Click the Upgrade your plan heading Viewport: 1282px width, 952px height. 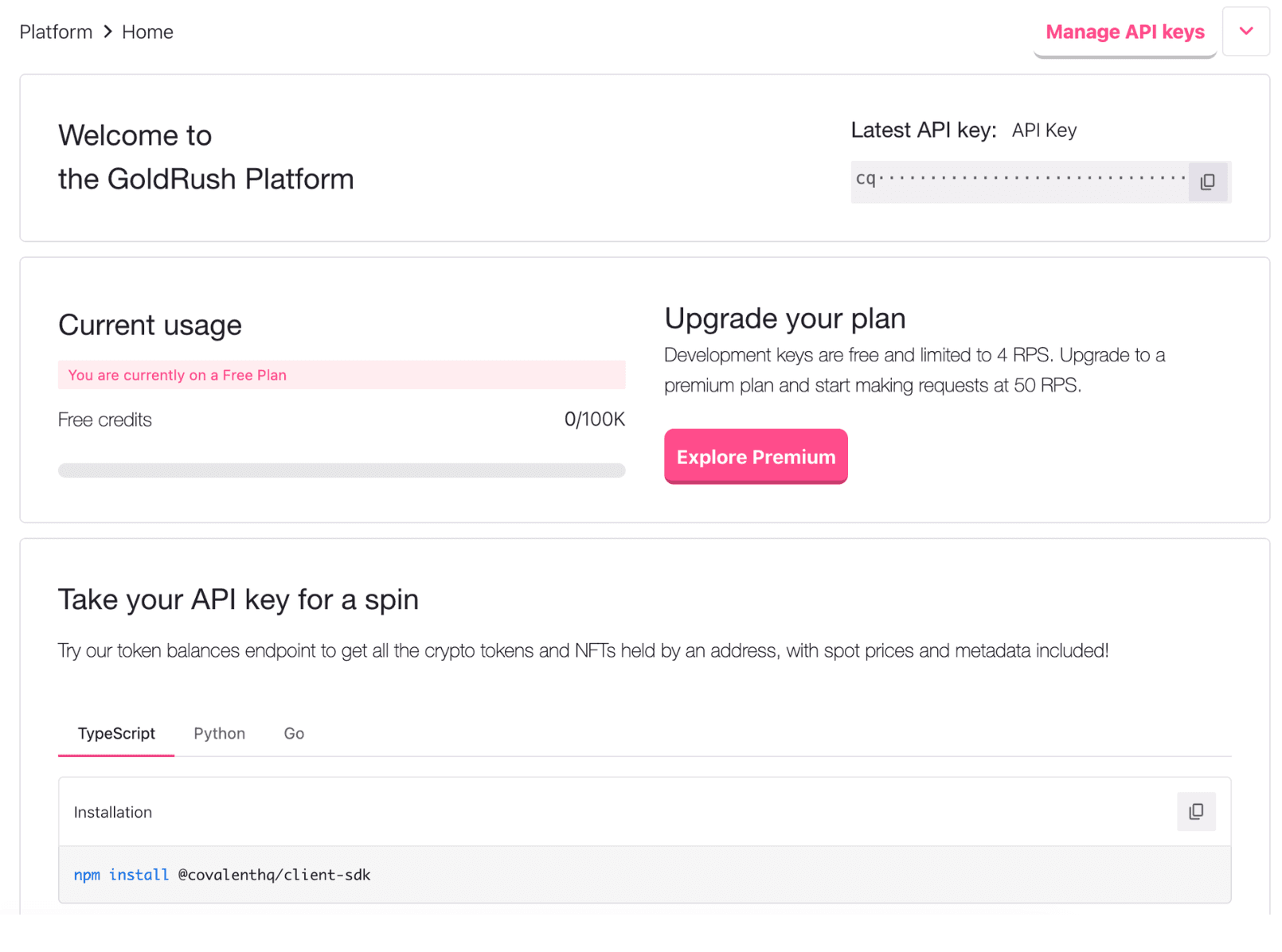click(x=784, y=318)
